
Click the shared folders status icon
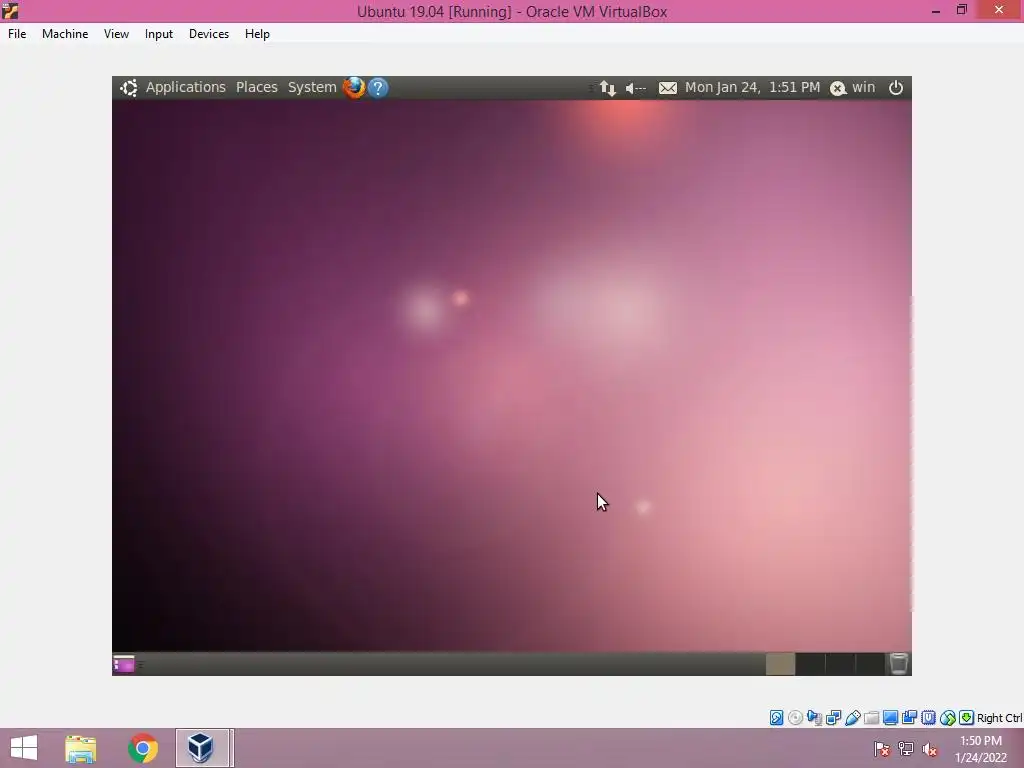871,718
